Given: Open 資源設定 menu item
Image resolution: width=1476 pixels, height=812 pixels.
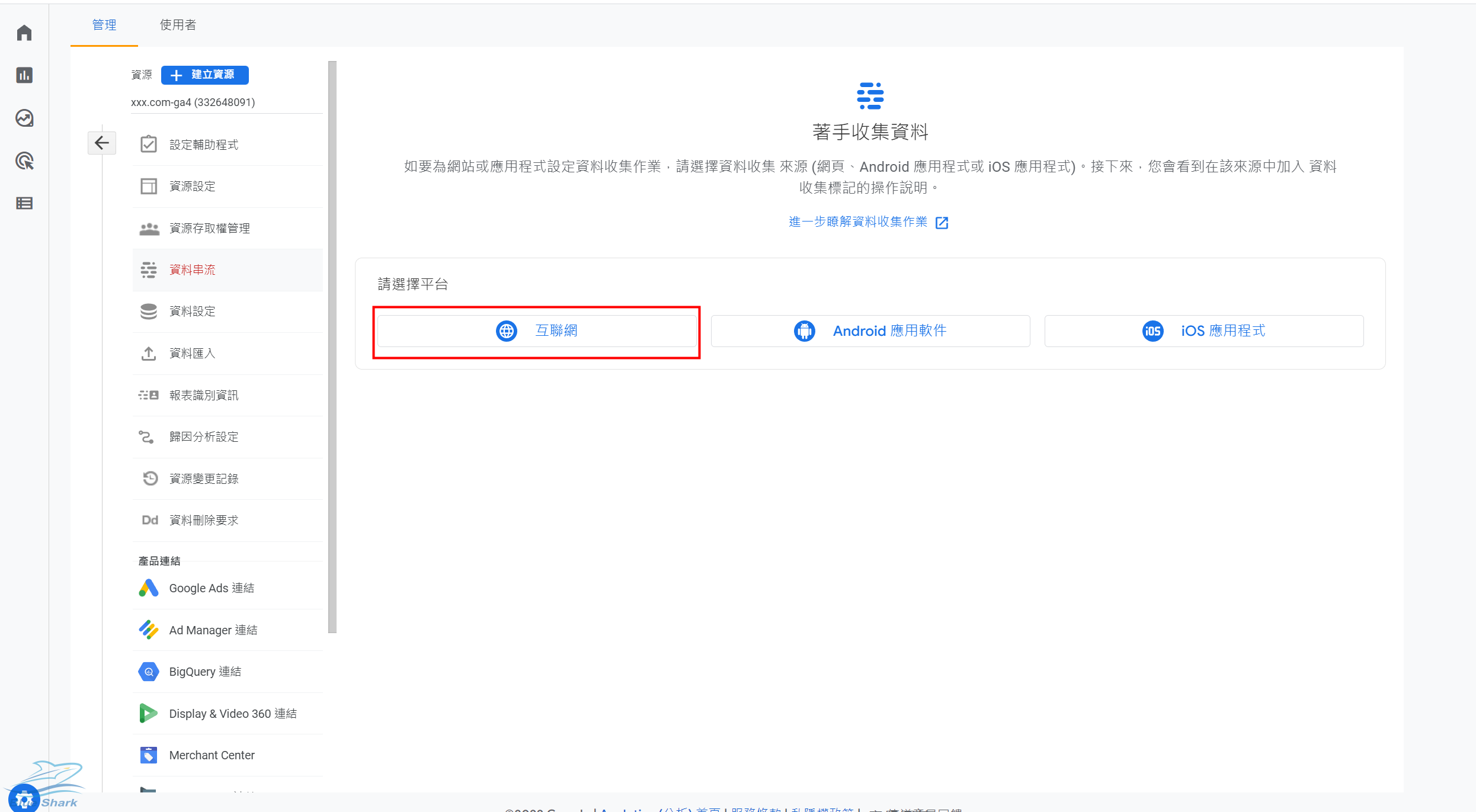Looking at the screenshot, I should pyautogui.click(x=228, y=186).
